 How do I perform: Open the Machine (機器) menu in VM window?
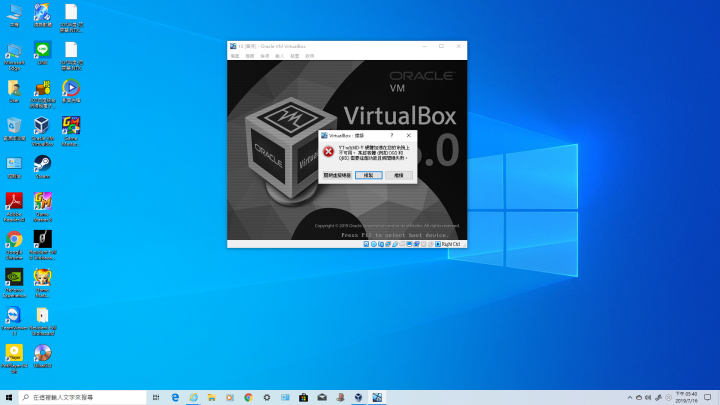click(249, 56)
